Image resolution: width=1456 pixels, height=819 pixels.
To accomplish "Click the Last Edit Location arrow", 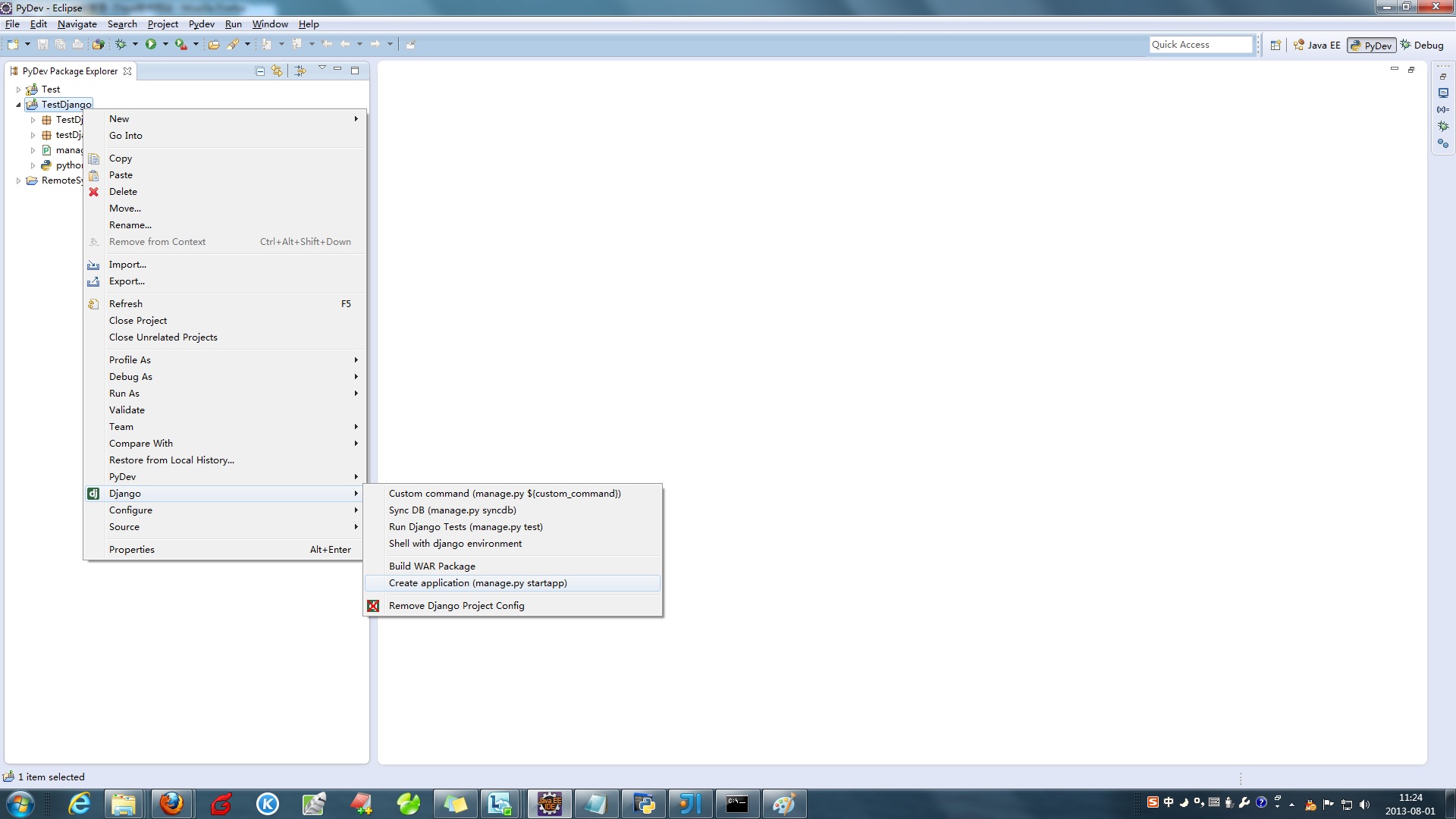I will pyautogui.click(x=328, y=44).
